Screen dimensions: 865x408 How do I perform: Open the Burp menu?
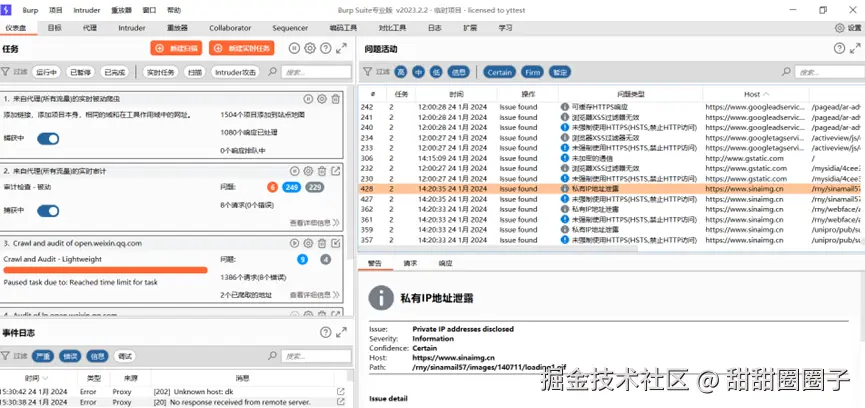30,10
